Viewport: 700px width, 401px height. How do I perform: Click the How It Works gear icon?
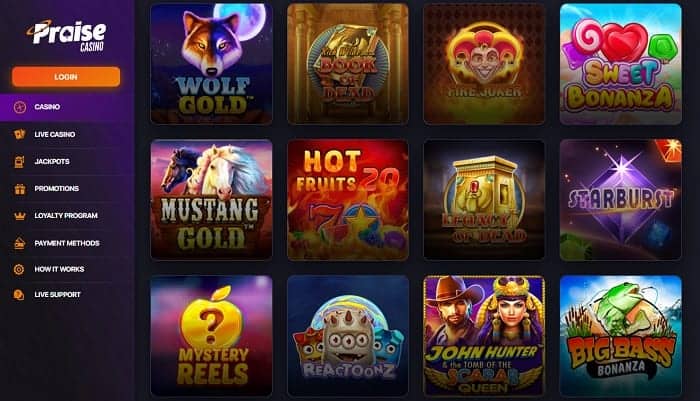(19, 269)
